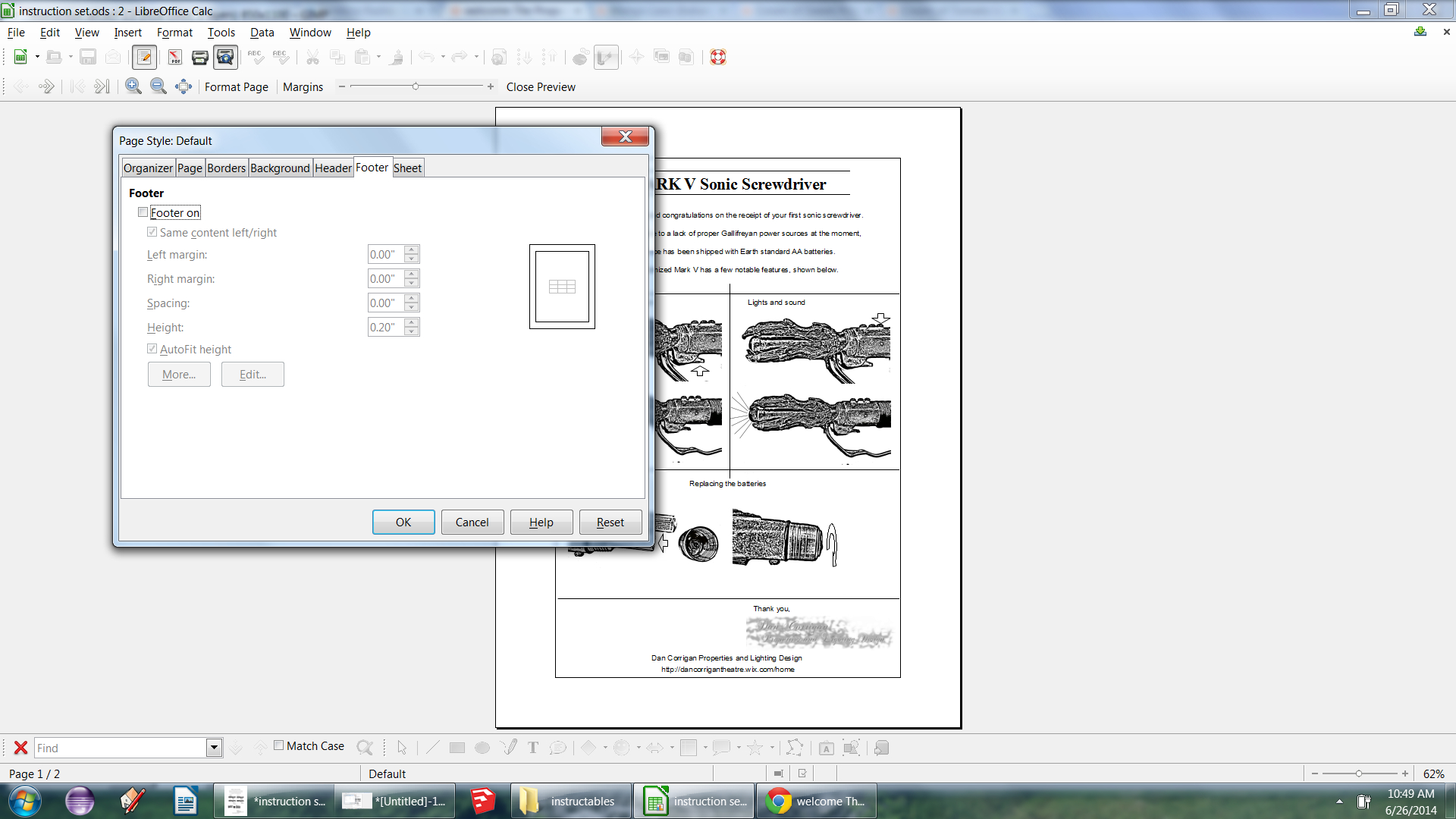Viewport: 1456px width, 819px height.
Task: Click the Zoom In magnifier icon
Action: [x=133, y=86]
